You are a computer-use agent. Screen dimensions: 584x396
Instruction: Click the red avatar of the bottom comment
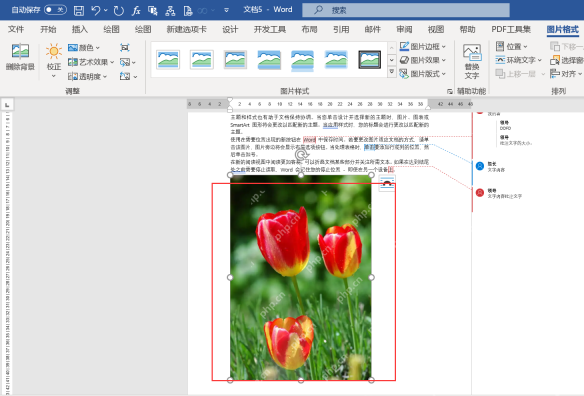tap(480, 193)
